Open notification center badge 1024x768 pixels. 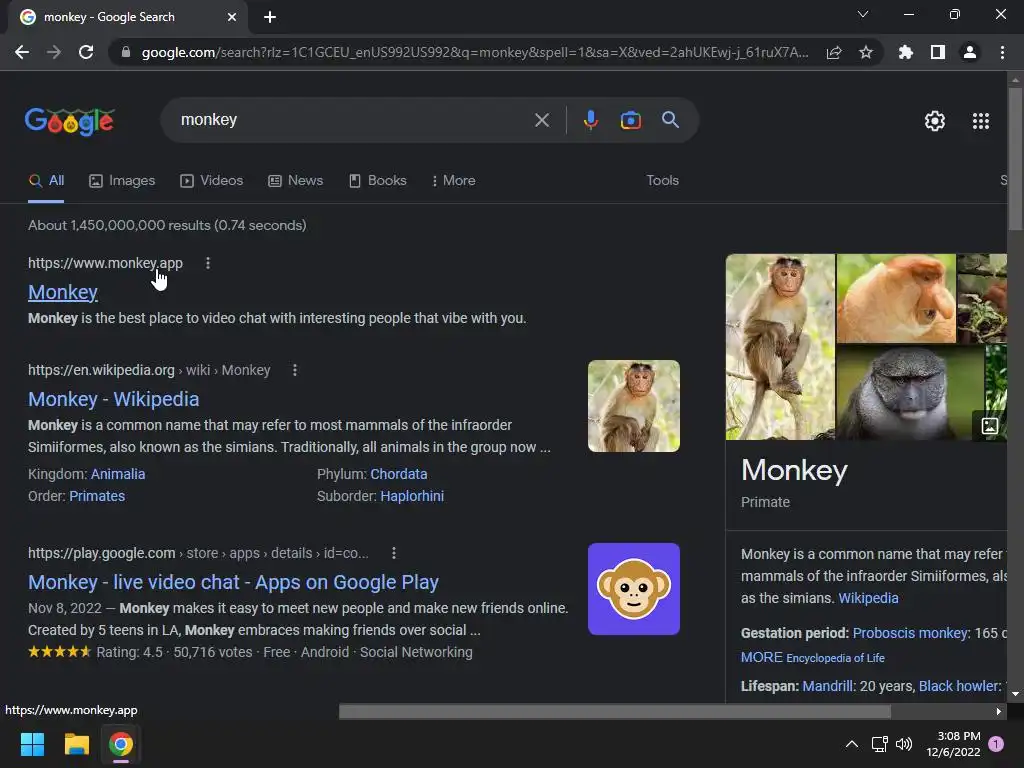tap(996, 744)
